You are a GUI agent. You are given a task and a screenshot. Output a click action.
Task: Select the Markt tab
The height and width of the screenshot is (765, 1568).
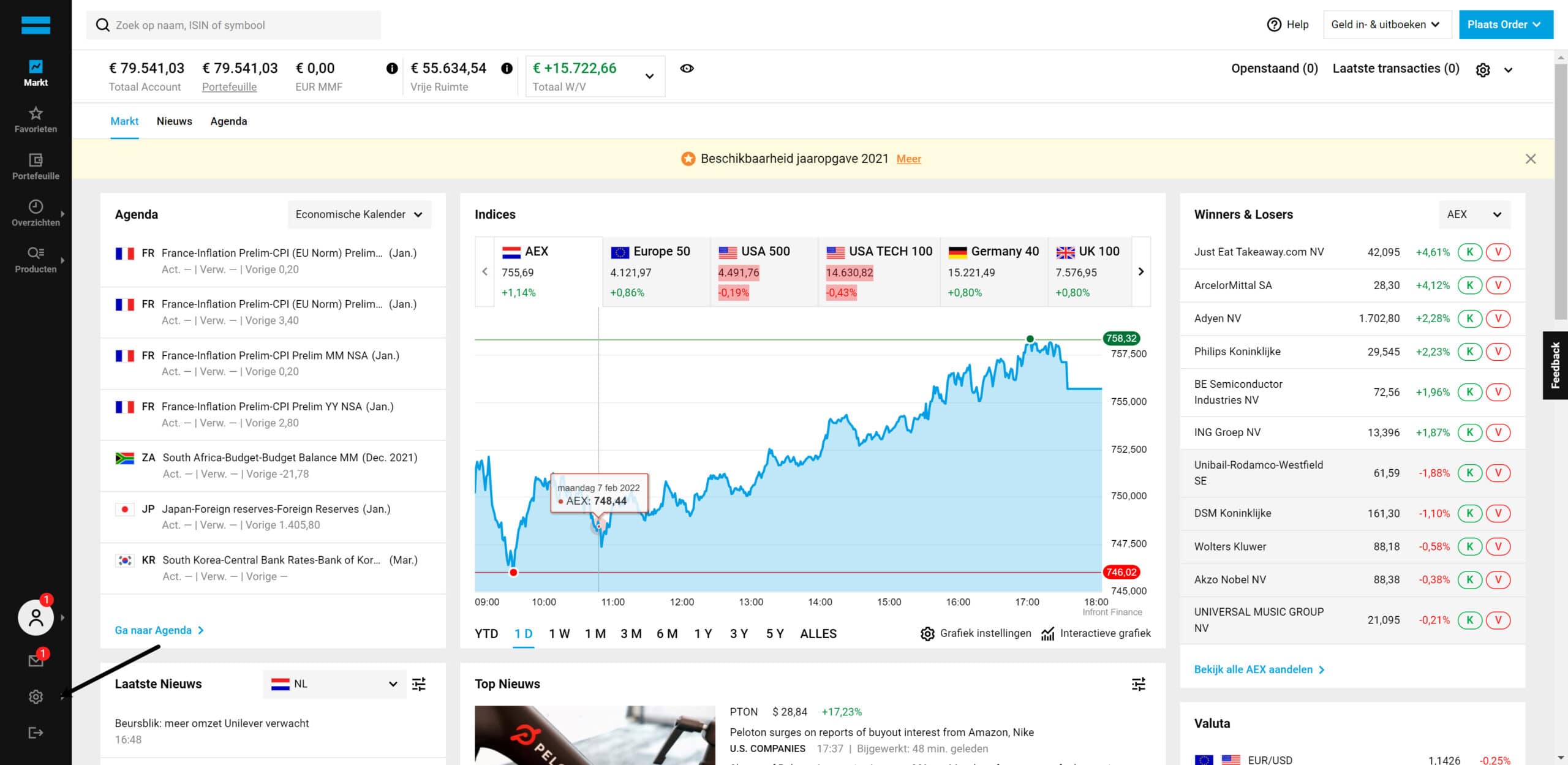[124, 121]
